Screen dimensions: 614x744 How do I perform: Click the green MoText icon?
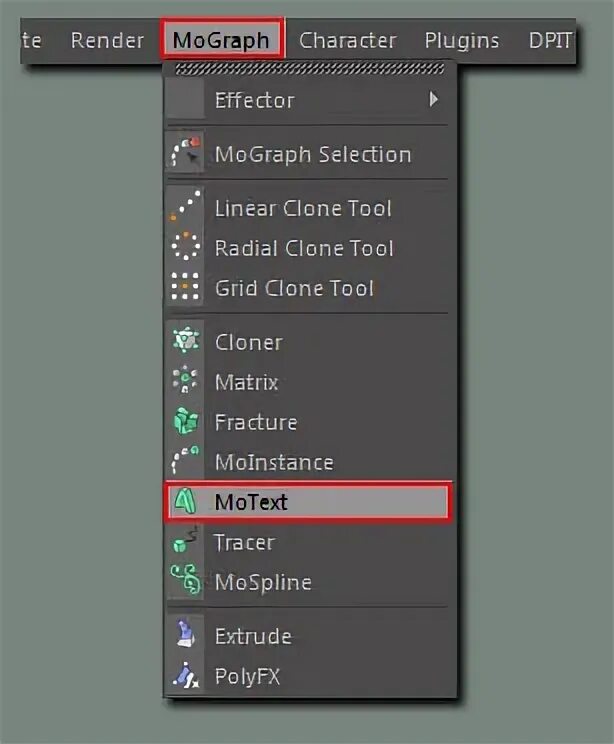point(185,502)
